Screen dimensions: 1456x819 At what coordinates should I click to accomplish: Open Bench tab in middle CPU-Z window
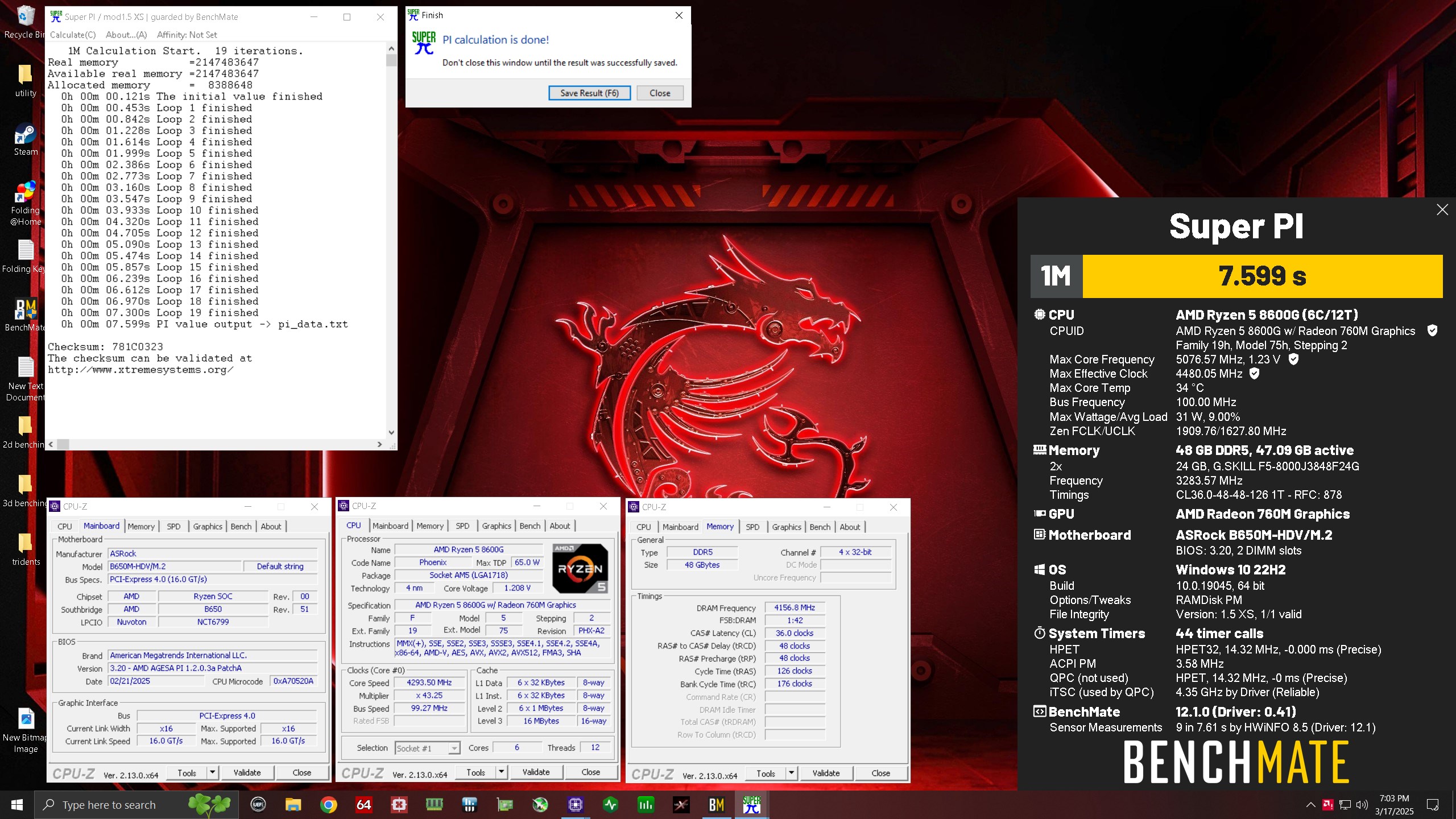[530, 526]
